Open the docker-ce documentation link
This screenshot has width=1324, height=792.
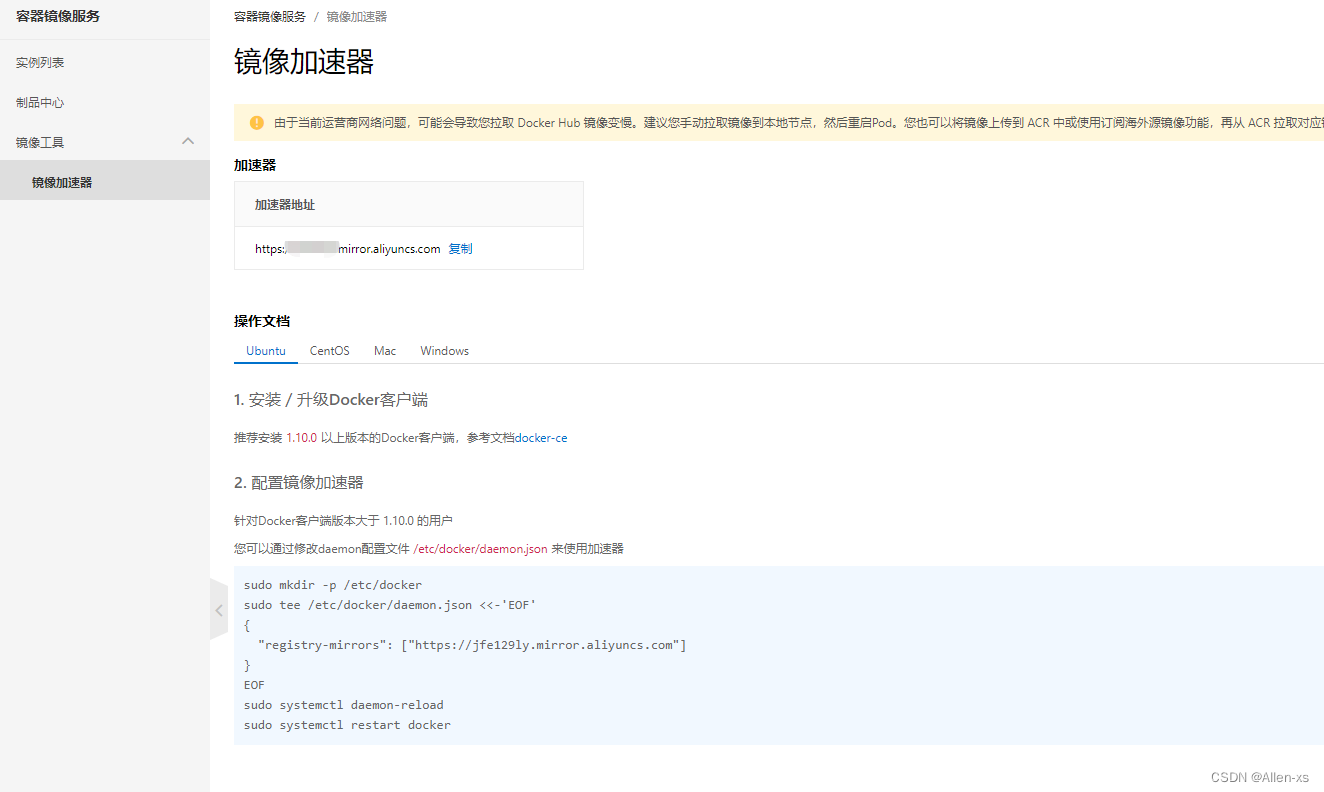[541, 438]
